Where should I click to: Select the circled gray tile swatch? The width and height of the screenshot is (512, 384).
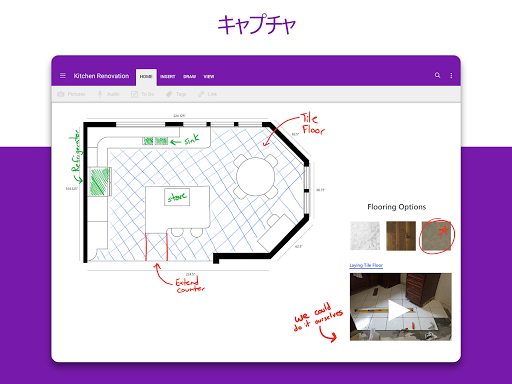point(436,236)
